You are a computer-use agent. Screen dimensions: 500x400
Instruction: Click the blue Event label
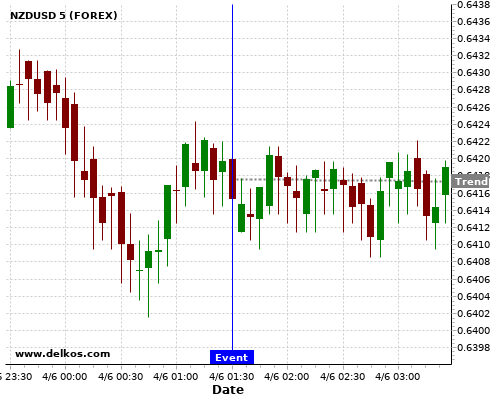click(x=232, y=357)
